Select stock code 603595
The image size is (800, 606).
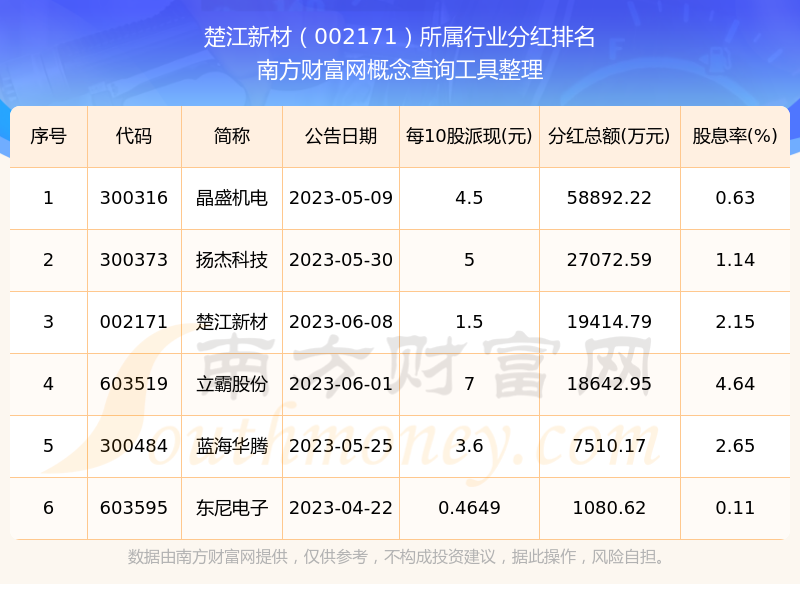[134, 508]
